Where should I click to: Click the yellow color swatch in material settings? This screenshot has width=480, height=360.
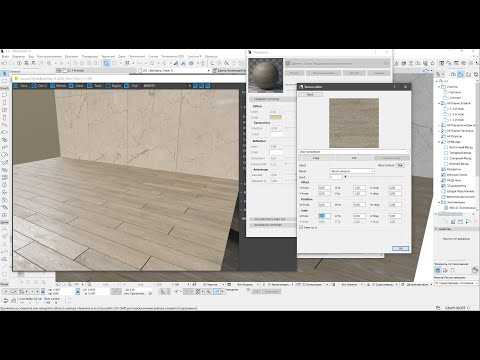(276, 117)
